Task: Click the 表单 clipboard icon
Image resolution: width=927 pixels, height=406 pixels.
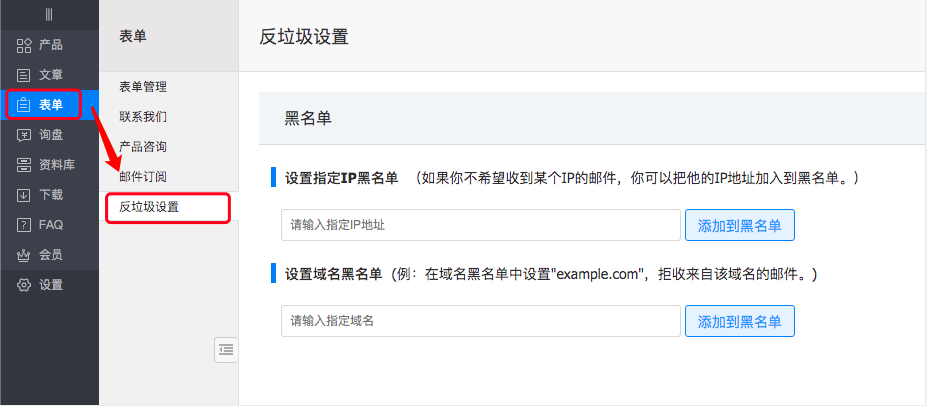Action: pos(24,105)
